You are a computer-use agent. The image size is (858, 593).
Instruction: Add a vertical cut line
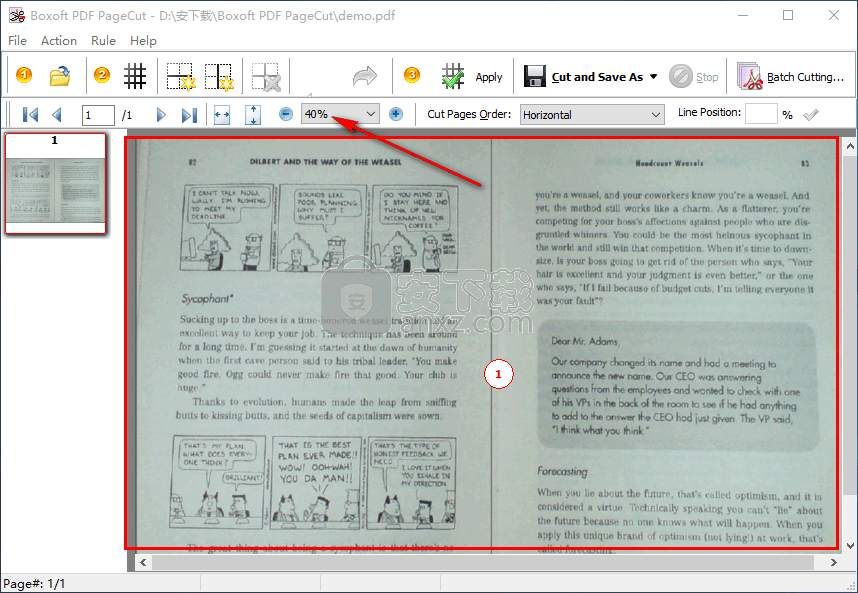click(x=218, y=76)
